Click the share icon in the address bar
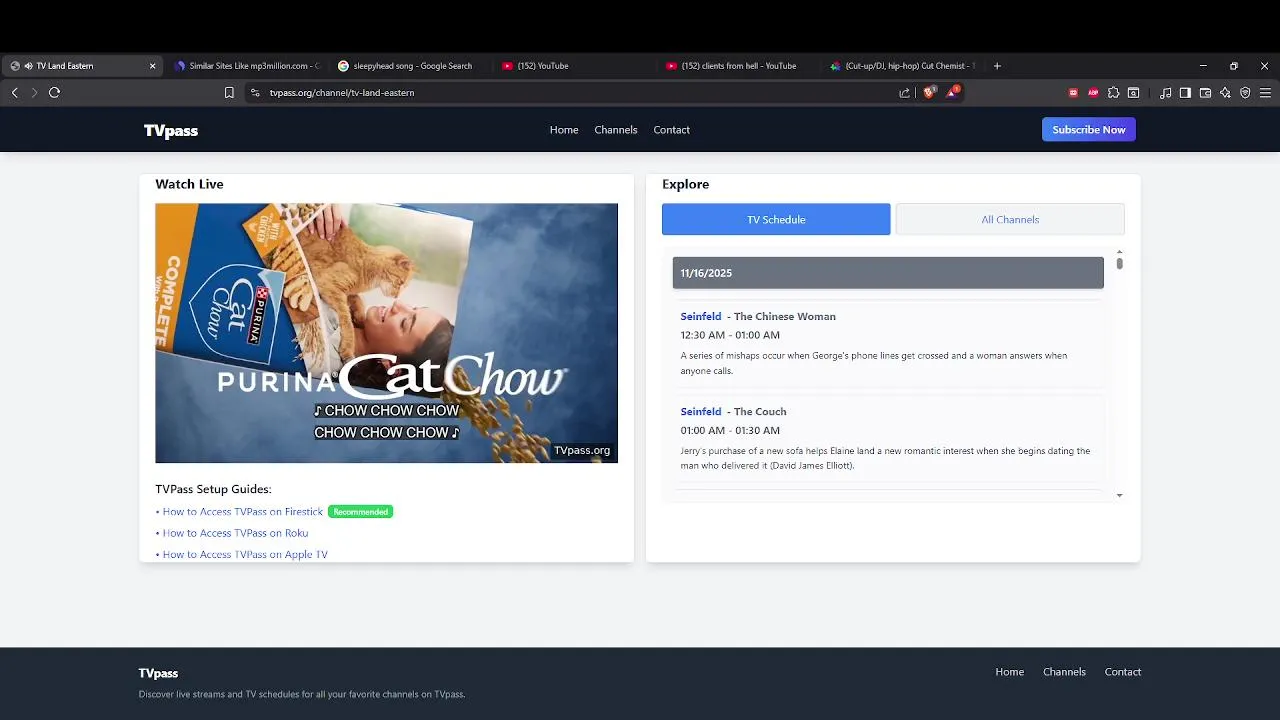This screenshot has height=720, width=1280. click(904, 92)
